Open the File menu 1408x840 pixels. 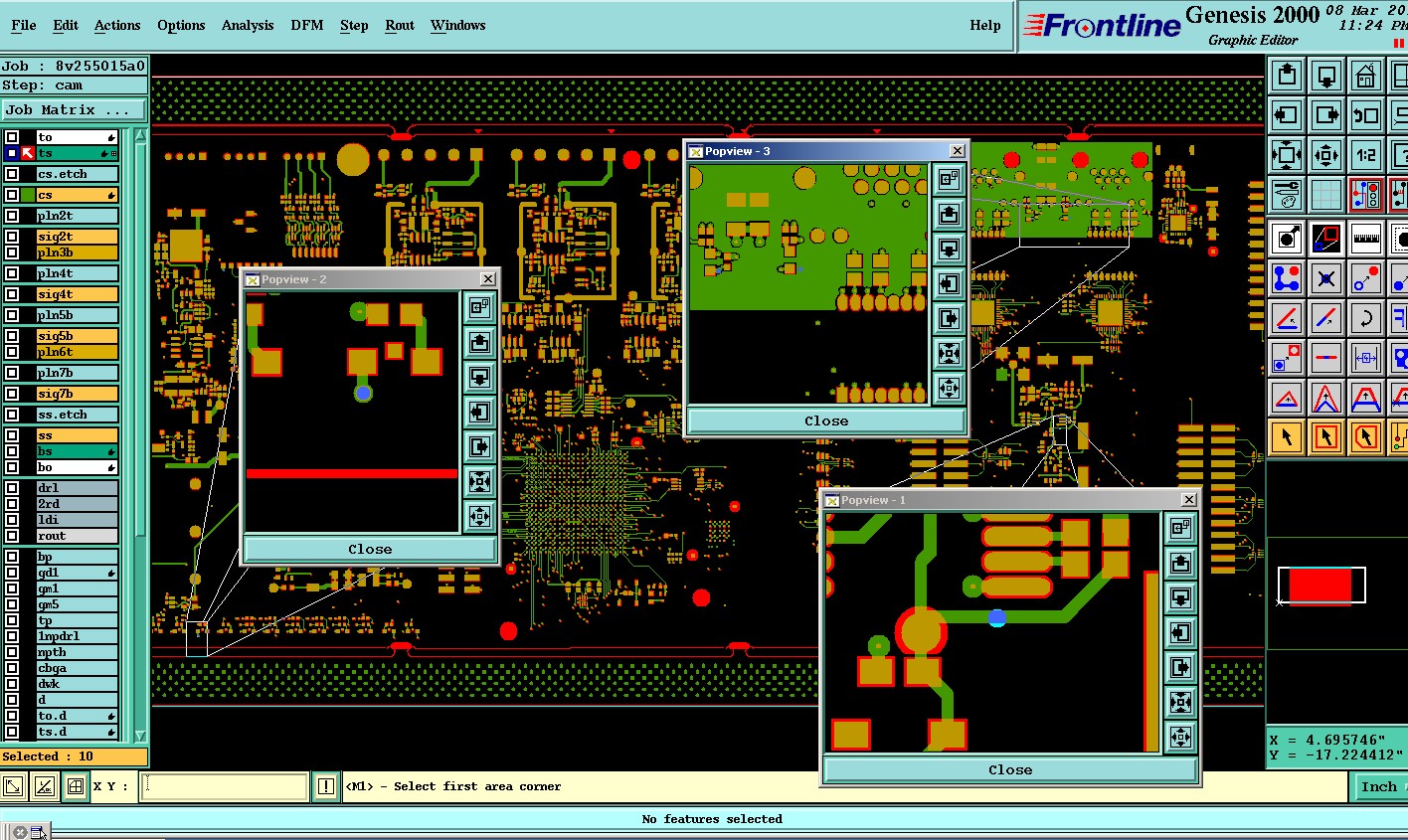click(23, 25)
